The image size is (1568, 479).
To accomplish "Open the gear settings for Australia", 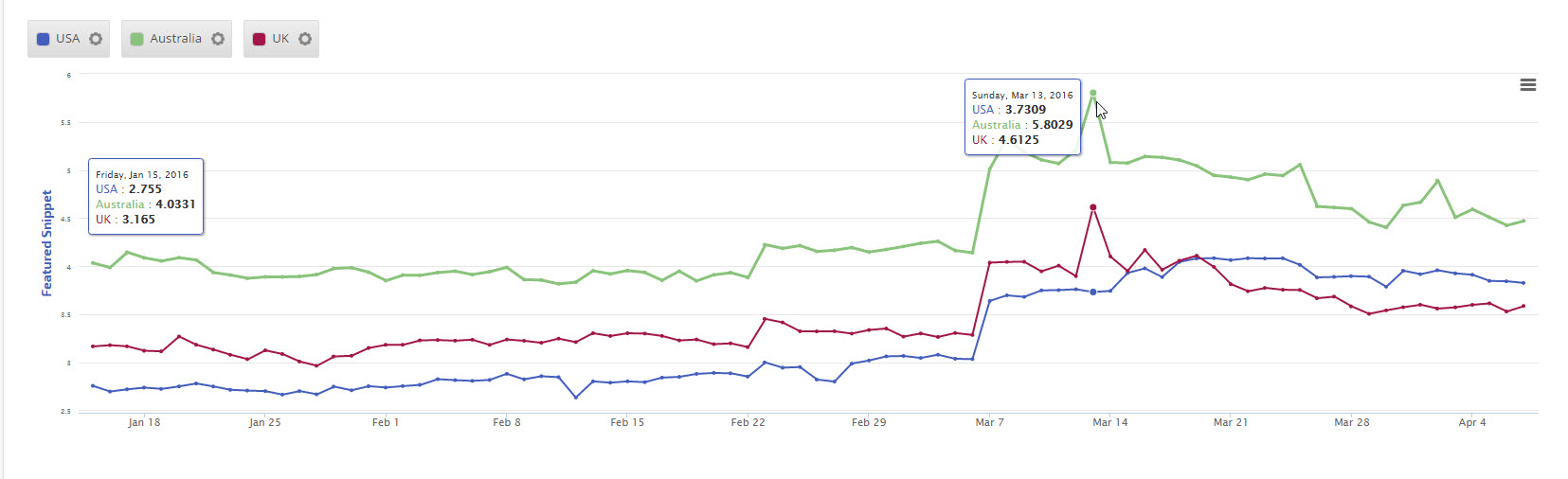I will (x=218, y=39).
